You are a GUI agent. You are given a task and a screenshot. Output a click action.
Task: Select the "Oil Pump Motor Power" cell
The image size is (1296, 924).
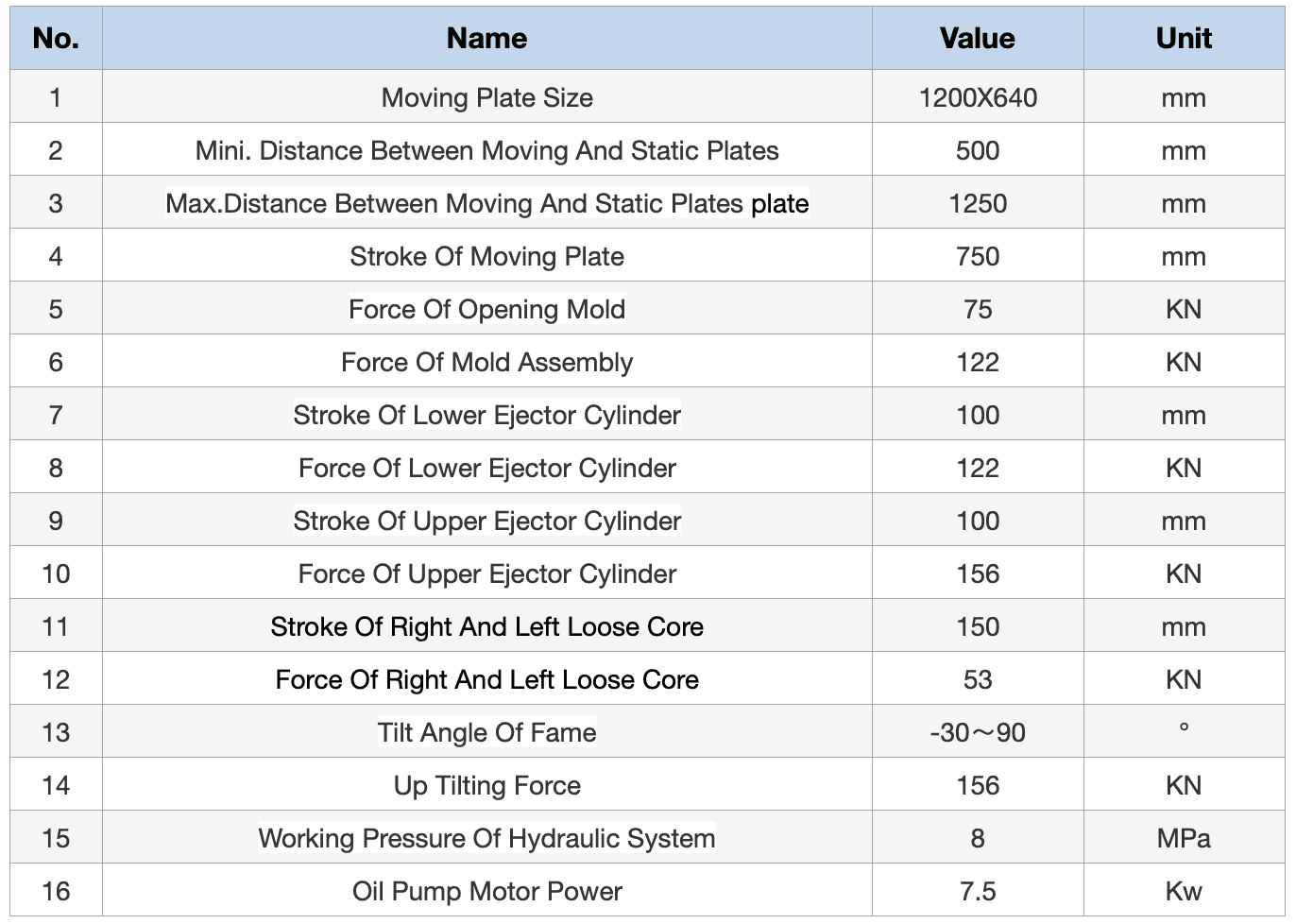coord(486,891)
